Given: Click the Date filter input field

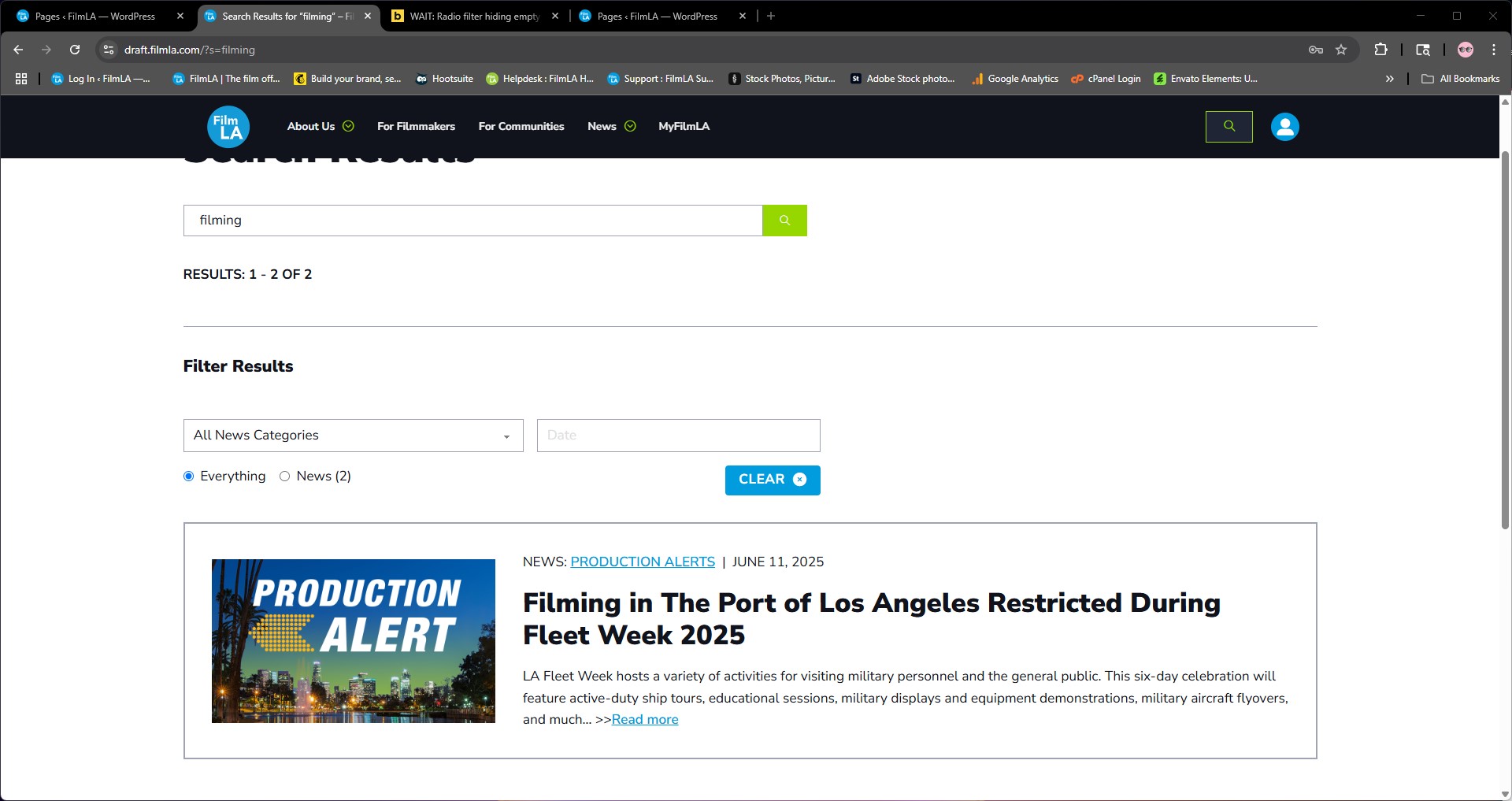Looking at the screenshot, I should tap(678, 436).
